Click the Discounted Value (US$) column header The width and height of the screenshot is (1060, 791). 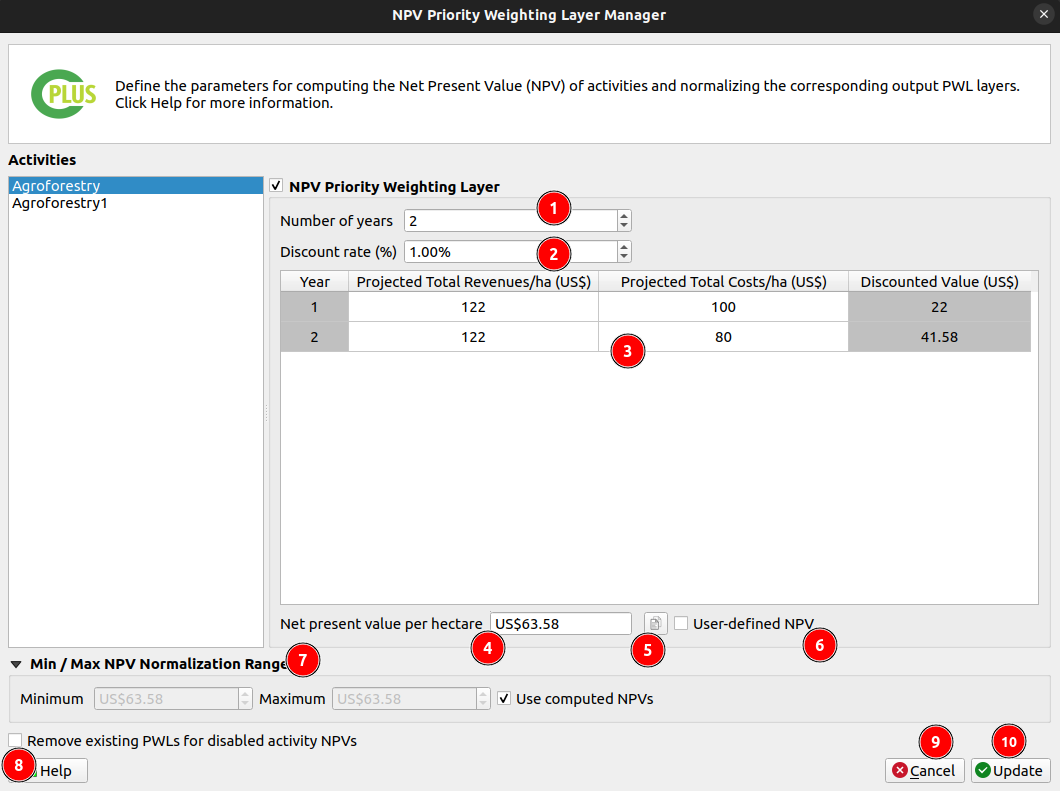pos(940,282)
